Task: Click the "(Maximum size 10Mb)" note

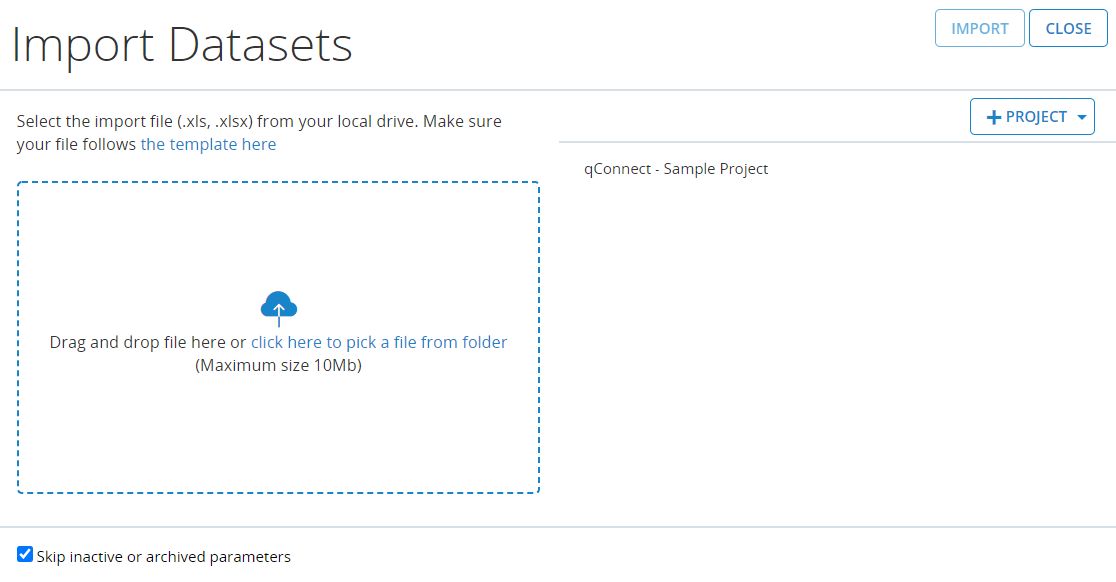Action: [x=278, y=365]
